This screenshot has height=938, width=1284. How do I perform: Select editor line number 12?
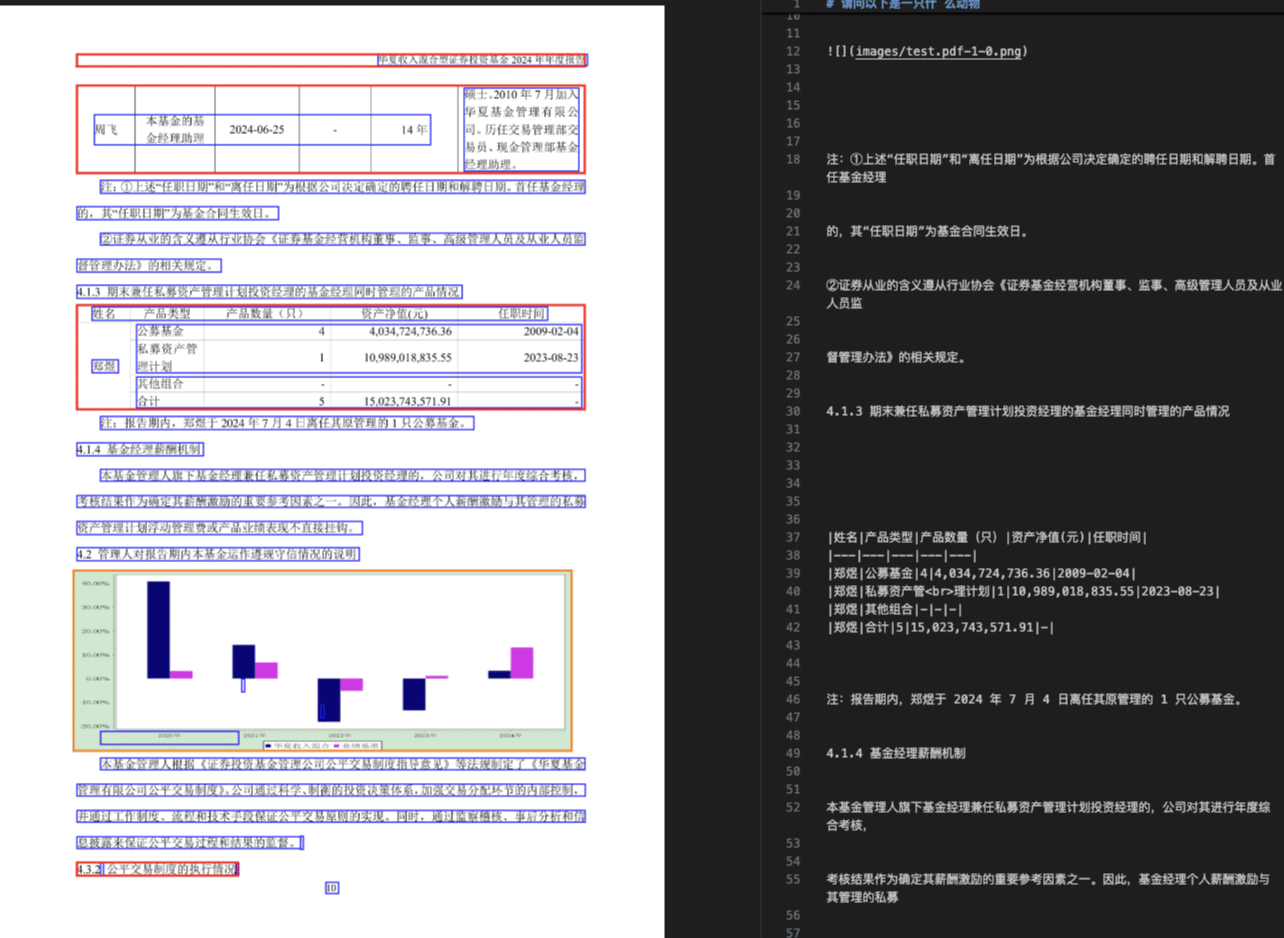[793, 51]
